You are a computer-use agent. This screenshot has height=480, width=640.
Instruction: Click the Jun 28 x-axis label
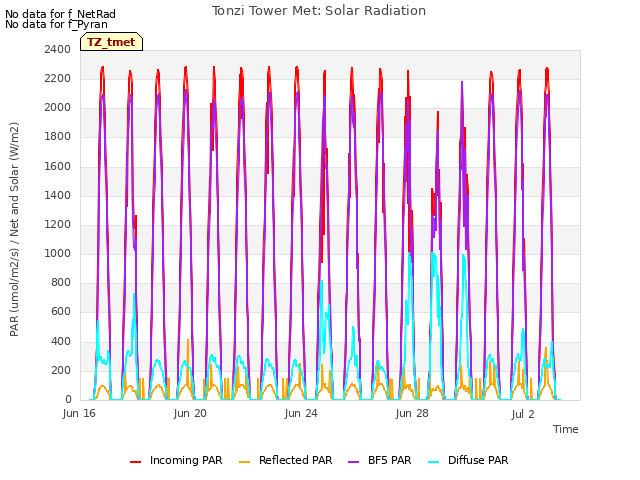(412, 413)
